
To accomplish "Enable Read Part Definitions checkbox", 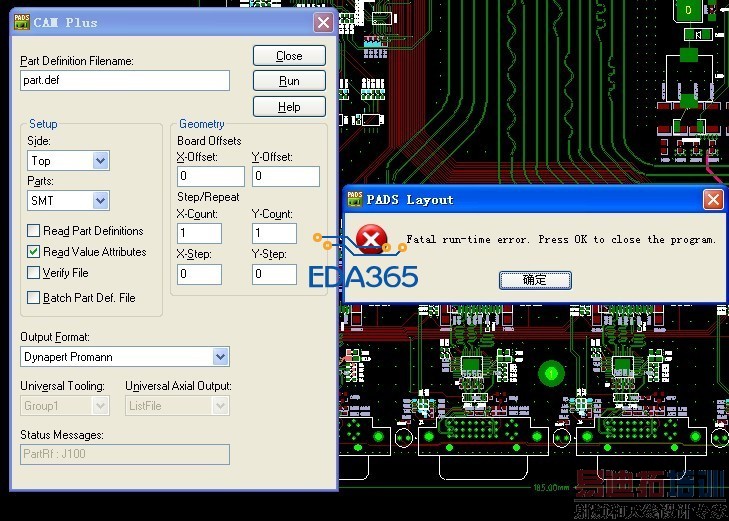I will (x=33, y=231).
